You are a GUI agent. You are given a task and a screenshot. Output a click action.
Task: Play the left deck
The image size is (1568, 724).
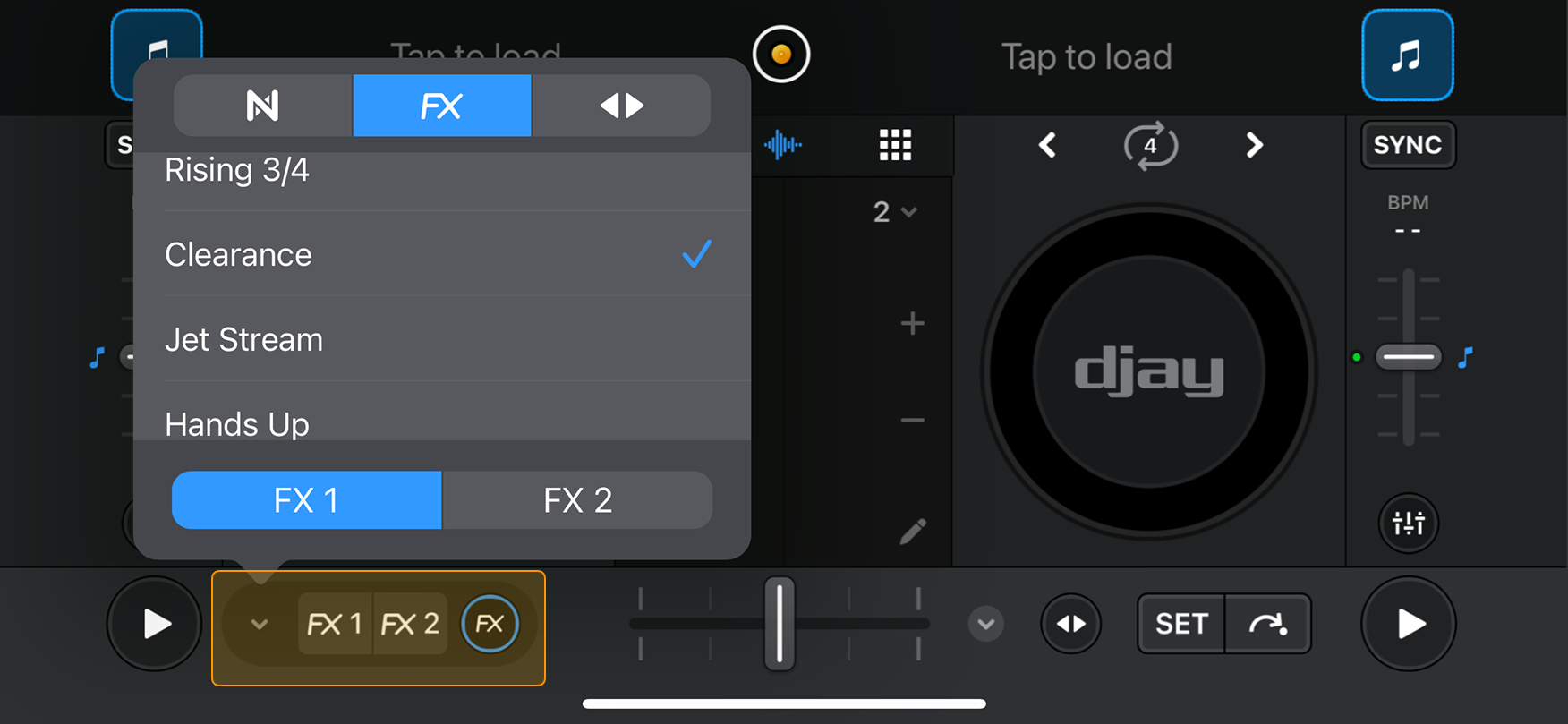point(155,624)
